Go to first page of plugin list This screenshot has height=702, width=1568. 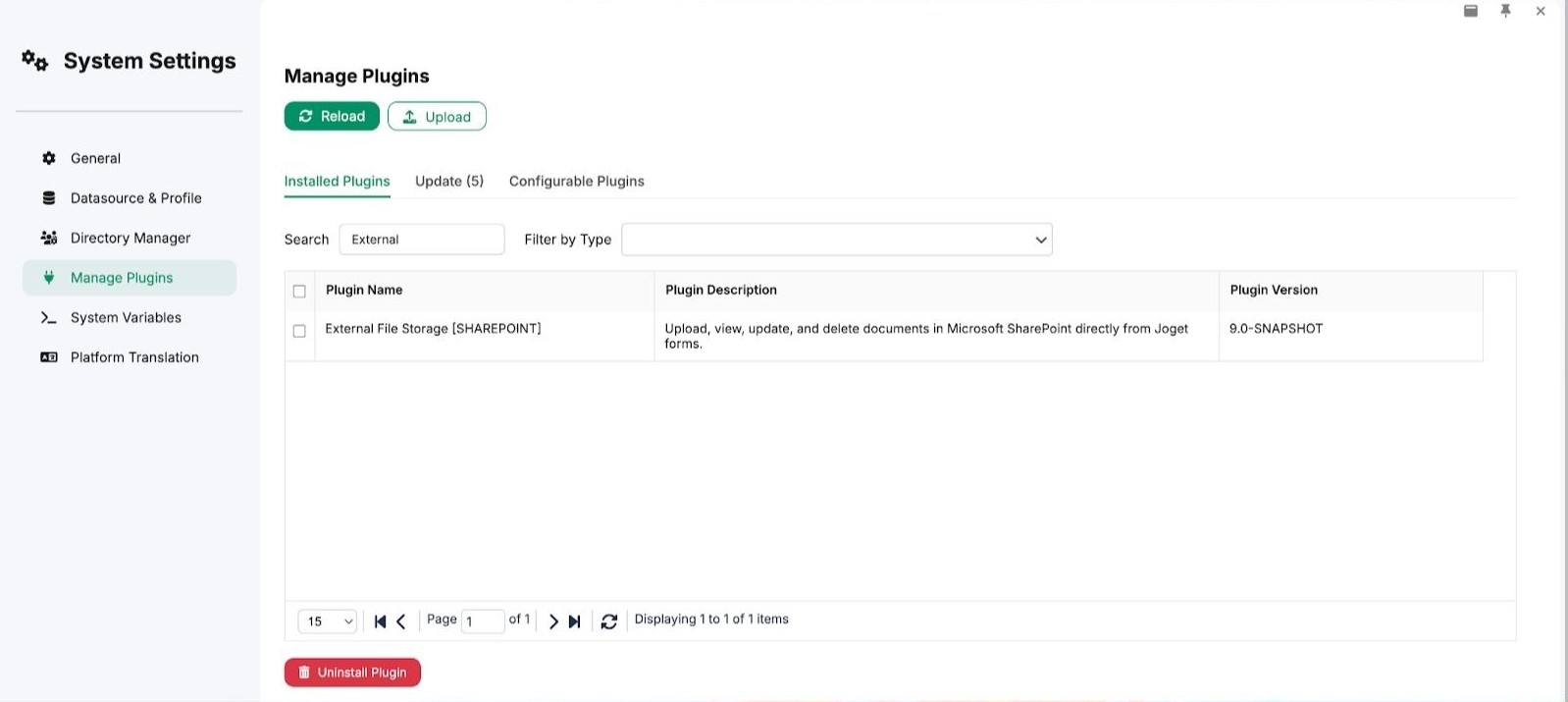click(380, 621)
